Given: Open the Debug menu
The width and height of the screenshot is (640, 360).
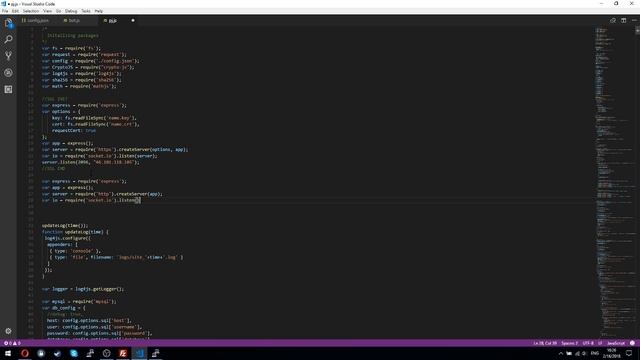Looking at the screenshot, I should pos(71,11).
